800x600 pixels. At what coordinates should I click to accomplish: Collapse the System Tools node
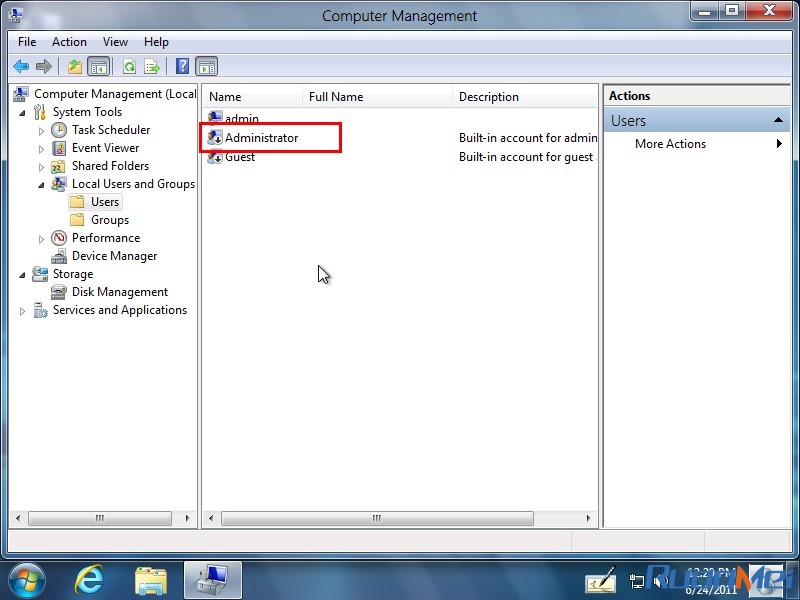[22, 113]
